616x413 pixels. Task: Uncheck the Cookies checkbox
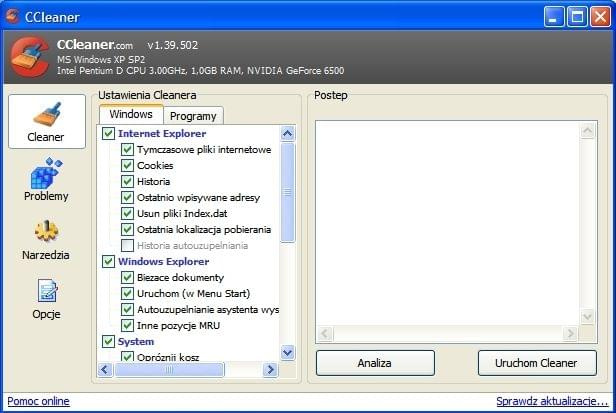pos(127,165)
